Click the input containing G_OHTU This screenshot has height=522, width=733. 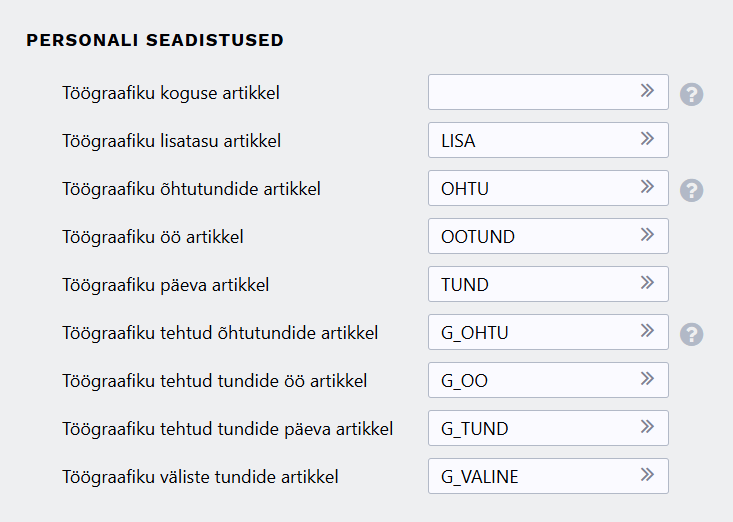tap(548, 332)
